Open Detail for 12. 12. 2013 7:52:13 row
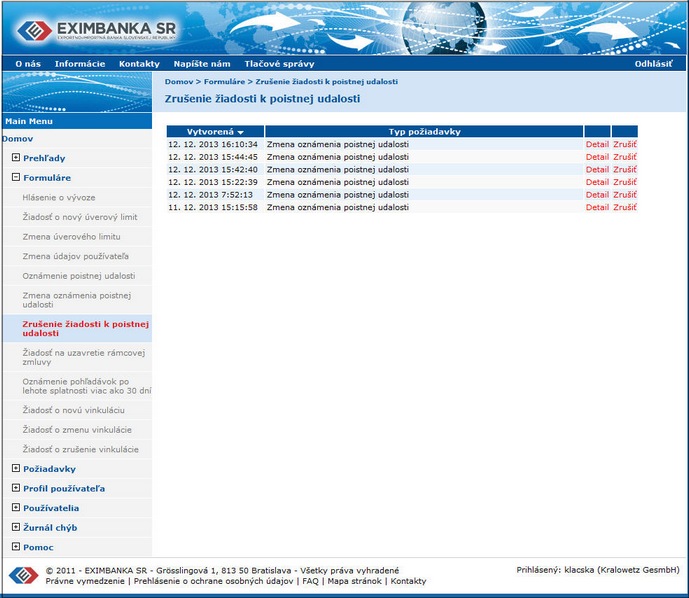 point(597,195)
